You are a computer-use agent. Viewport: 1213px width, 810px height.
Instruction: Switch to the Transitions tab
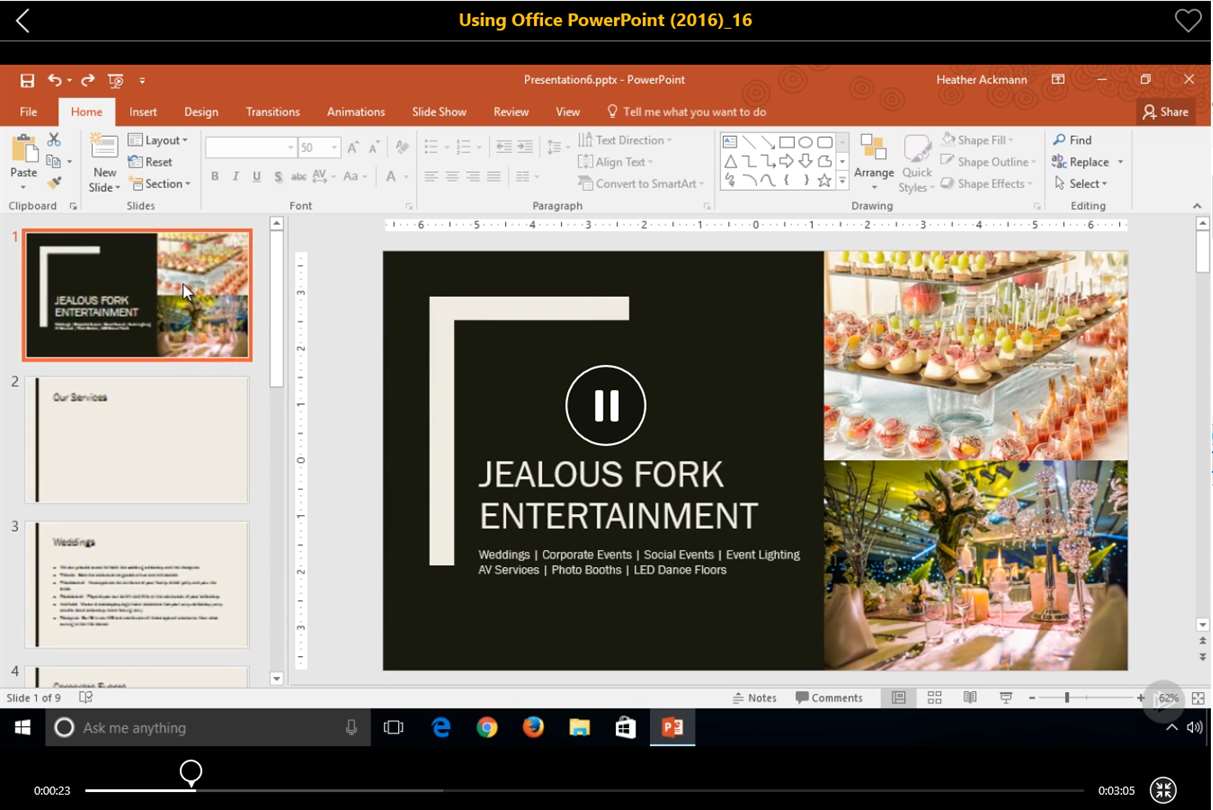click(x=272, y=112)
